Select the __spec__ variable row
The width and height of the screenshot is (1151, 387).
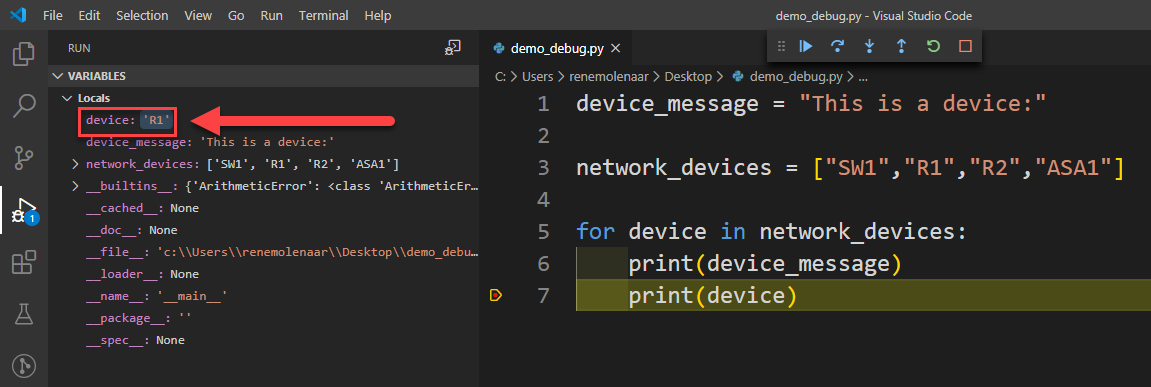click(x=263, y=340)
